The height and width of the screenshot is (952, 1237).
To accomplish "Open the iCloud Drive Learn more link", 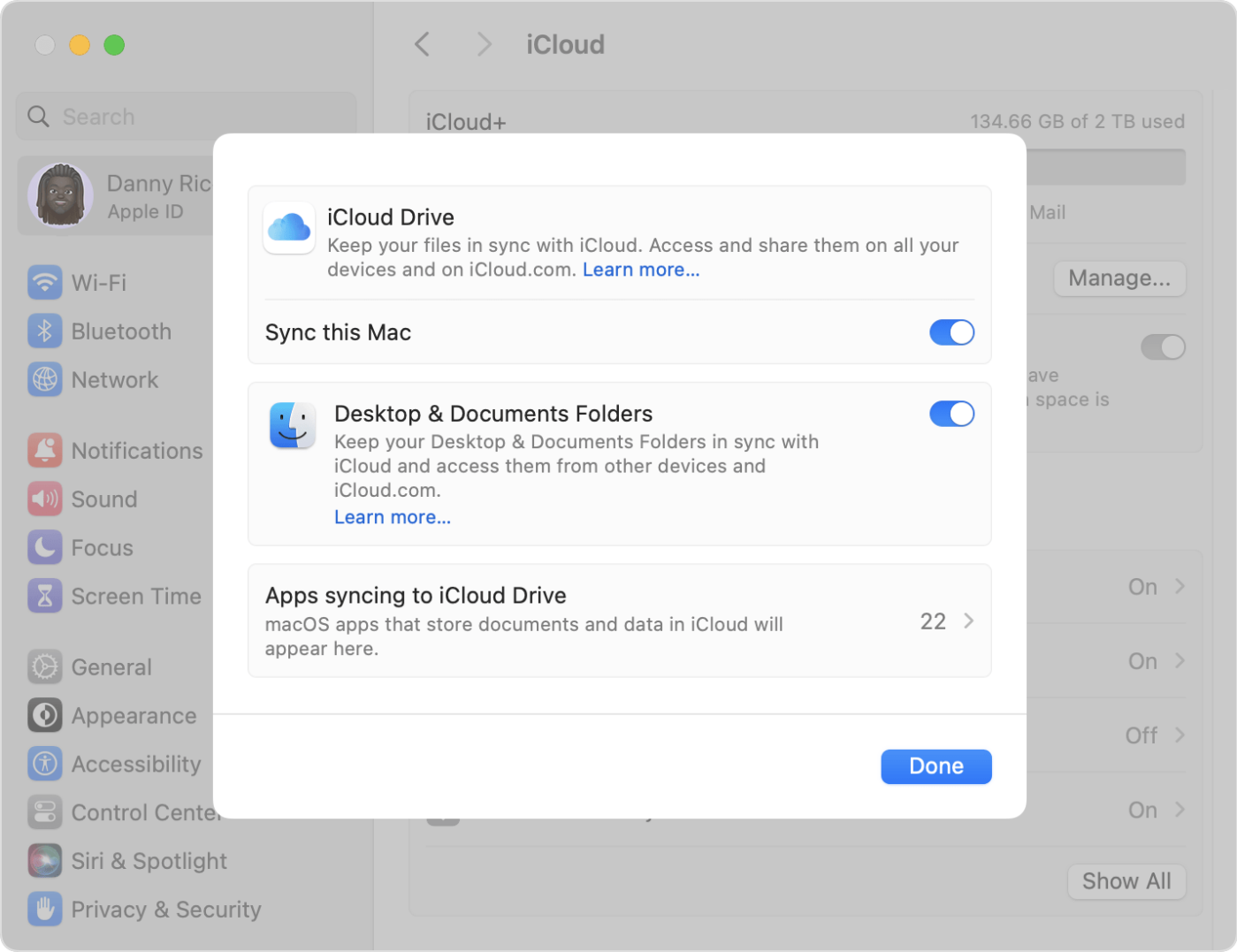I will [x=640, y=270].
